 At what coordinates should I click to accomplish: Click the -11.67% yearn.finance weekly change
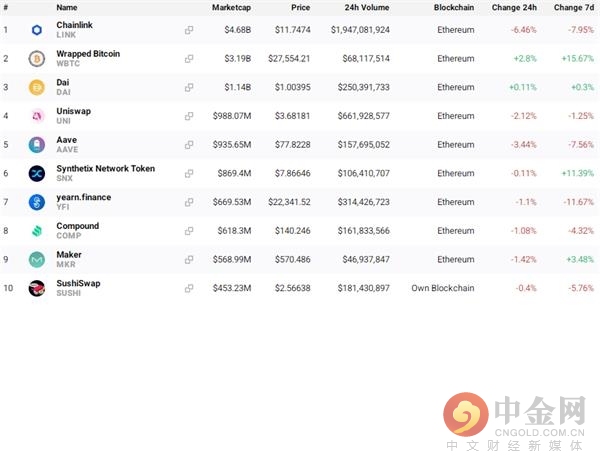(x=578, y=202)
